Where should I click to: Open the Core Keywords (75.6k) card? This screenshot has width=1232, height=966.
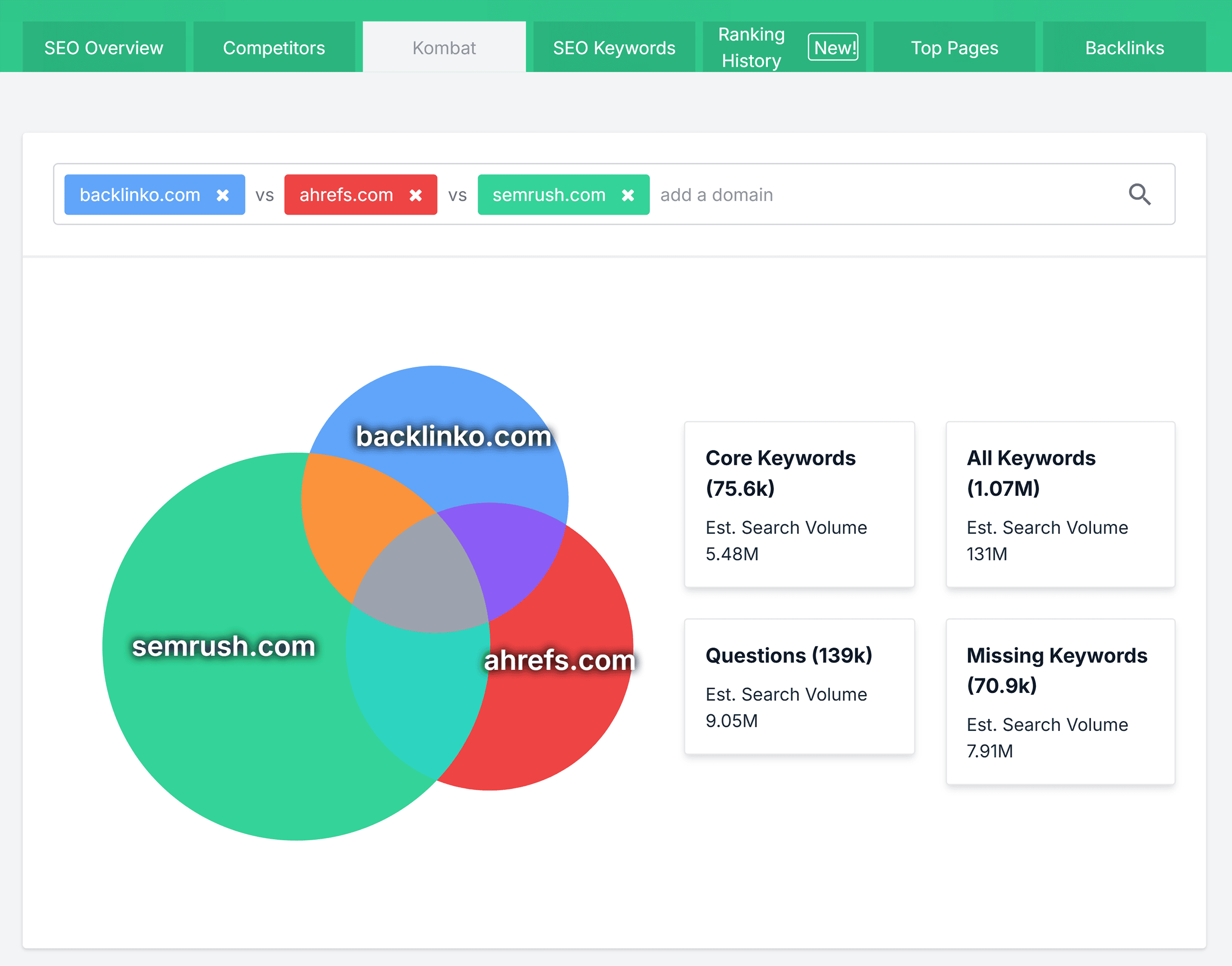799,505
